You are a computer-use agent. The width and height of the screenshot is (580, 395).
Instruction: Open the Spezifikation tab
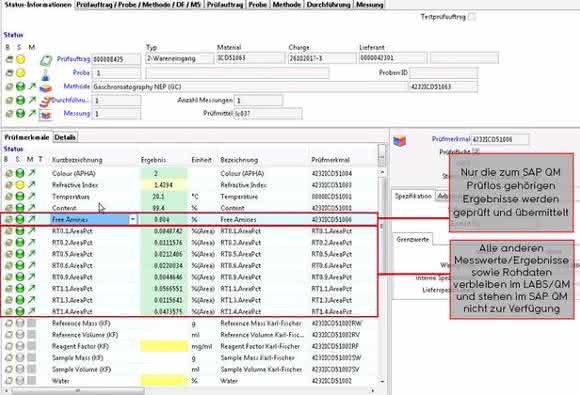pos(413,196)
